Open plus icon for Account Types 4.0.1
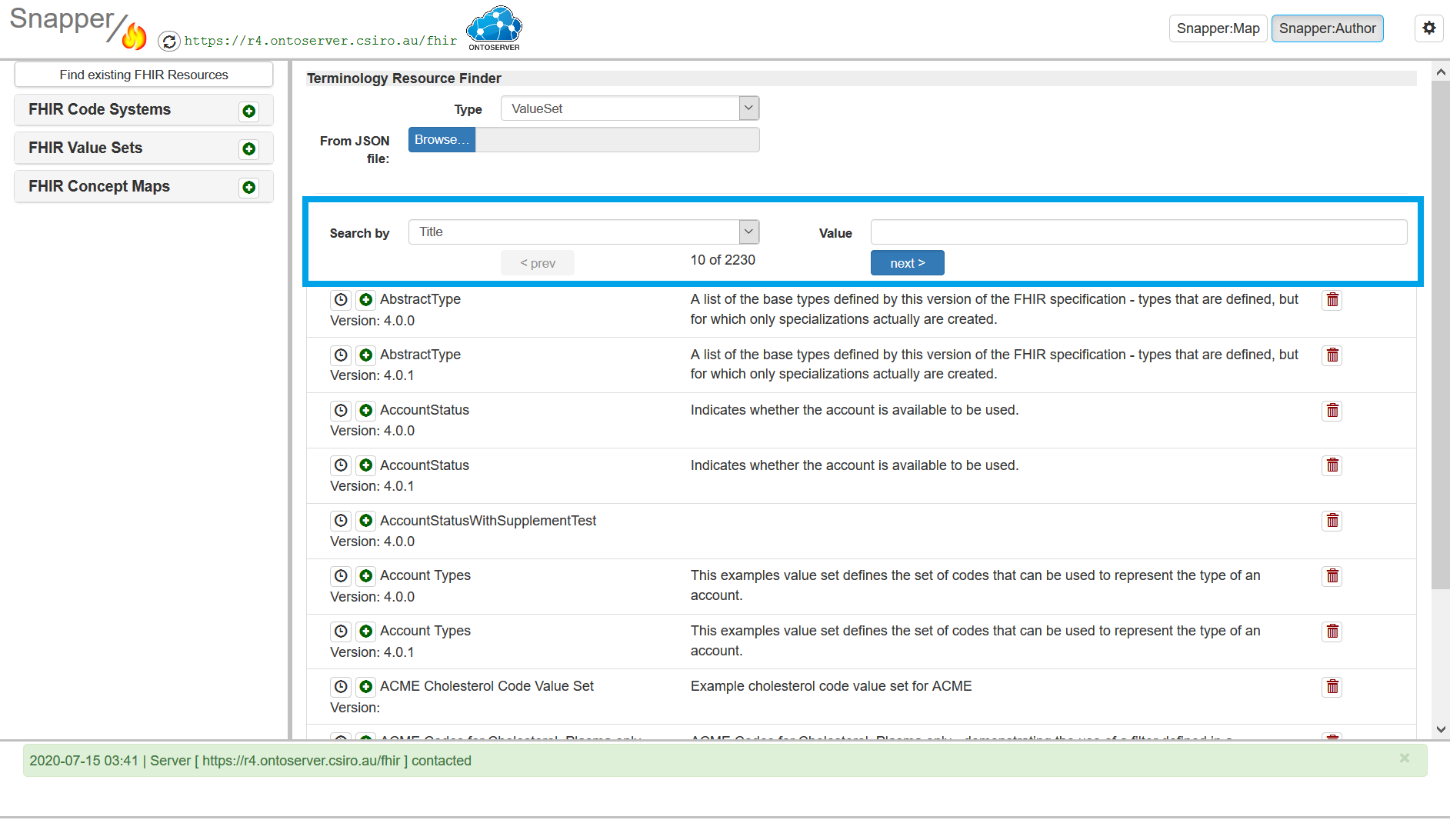This screenshot has width=1450, height=840. (366, 632)
